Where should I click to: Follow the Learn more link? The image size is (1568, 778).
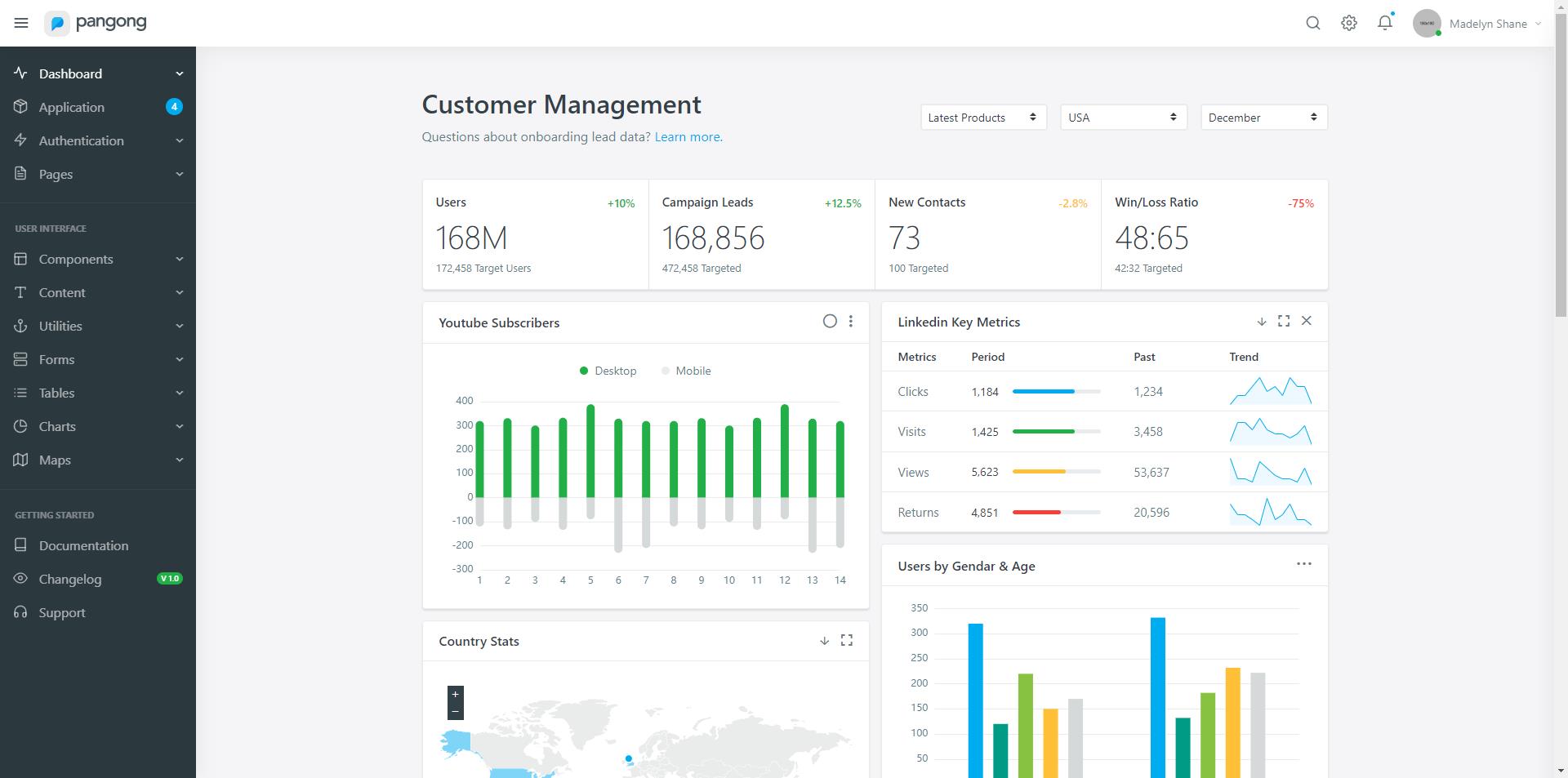688,137
